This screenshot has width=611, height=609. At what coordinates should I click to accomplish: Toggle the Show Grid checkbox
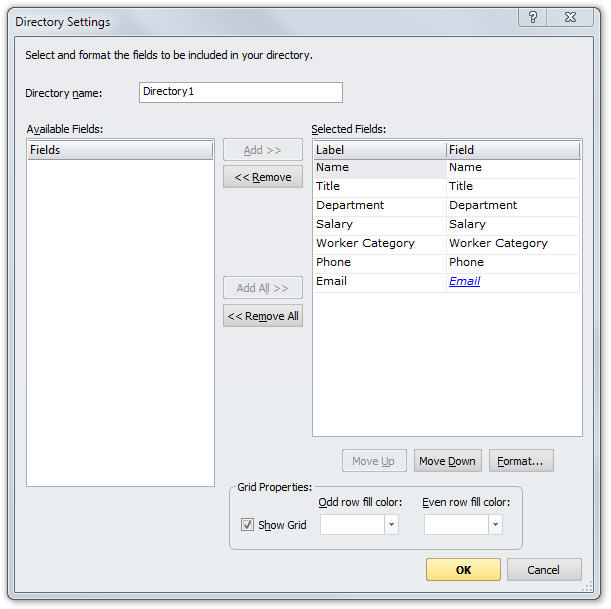[x=247, y=525]
